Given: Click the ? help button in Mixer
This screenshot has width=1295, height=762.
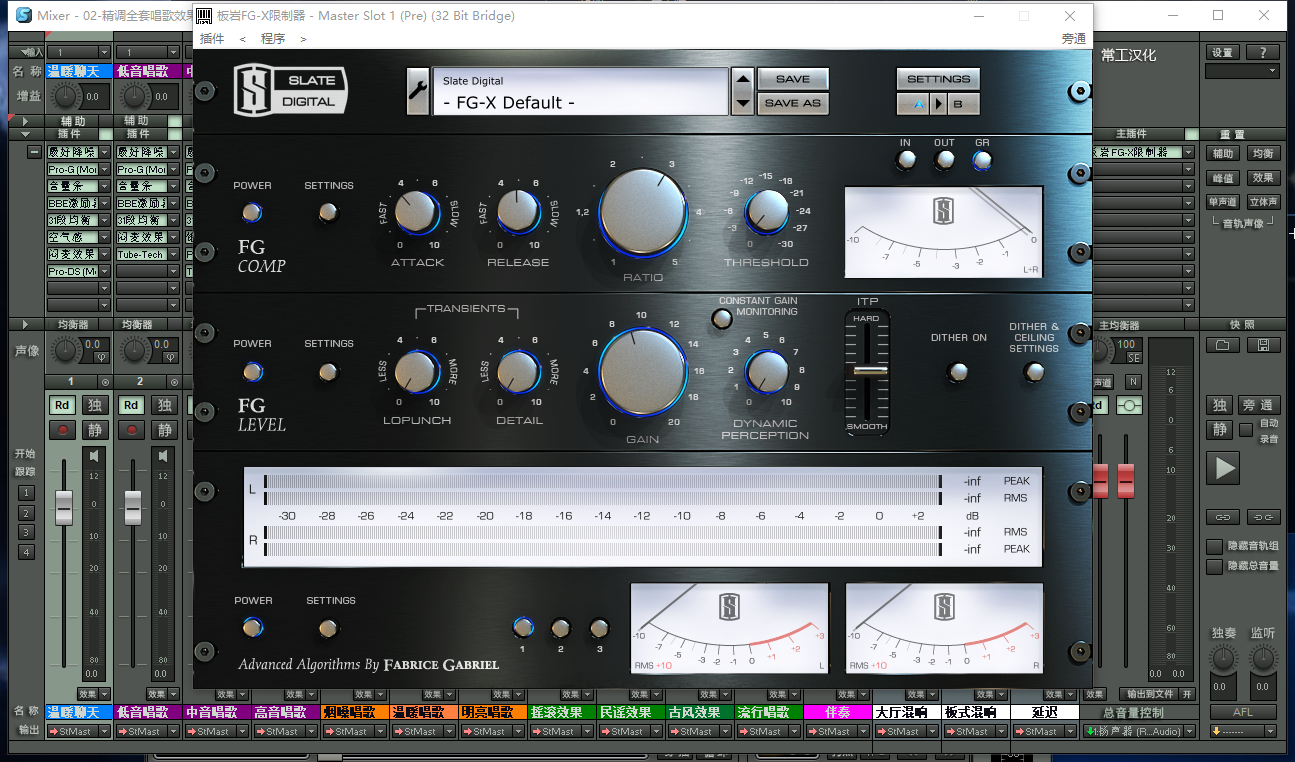Looking at the screenshot, I should click(x=1263, y=52).
